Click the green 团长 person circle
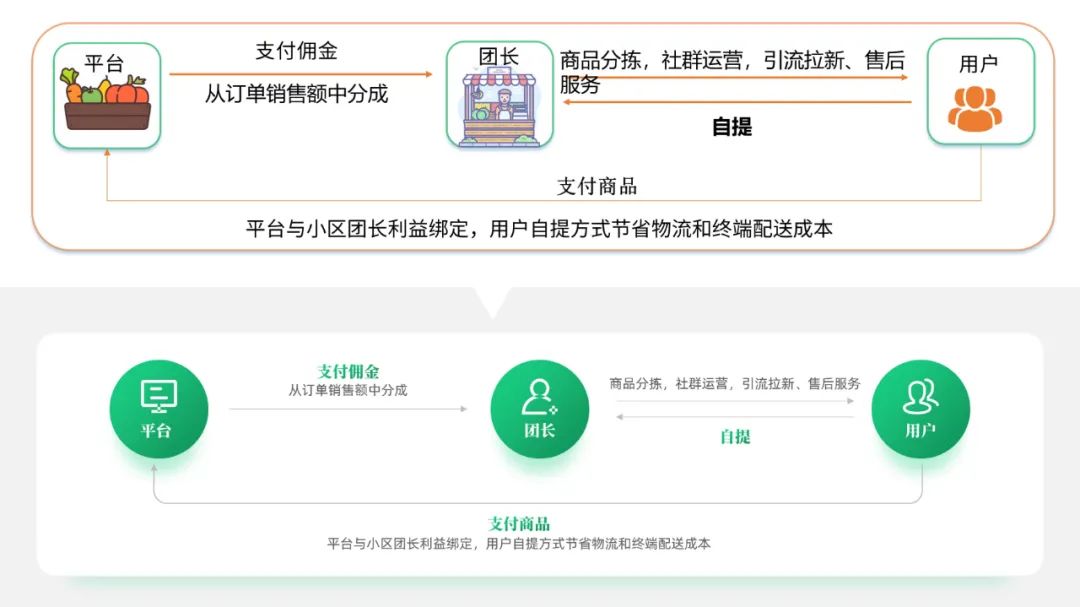Screen dimensions: 1080x607 [539, 409]
